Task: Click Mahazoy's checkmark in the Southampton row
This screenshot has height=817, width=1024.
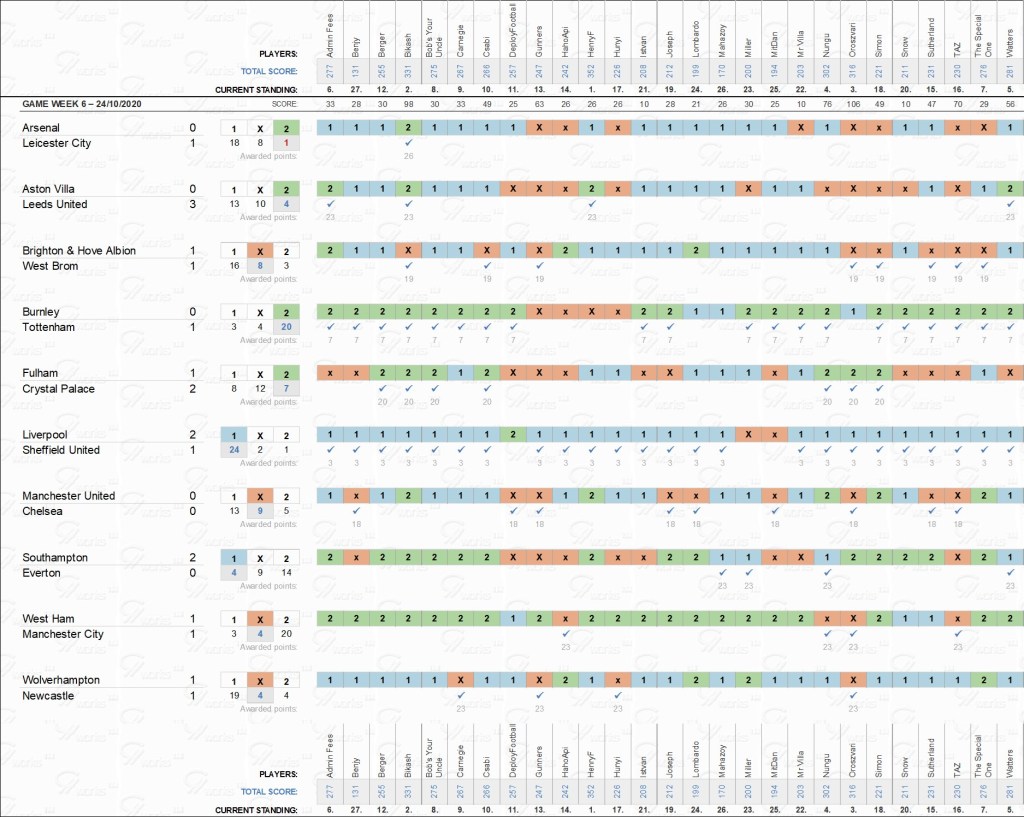Action: (x=722, y=572)
